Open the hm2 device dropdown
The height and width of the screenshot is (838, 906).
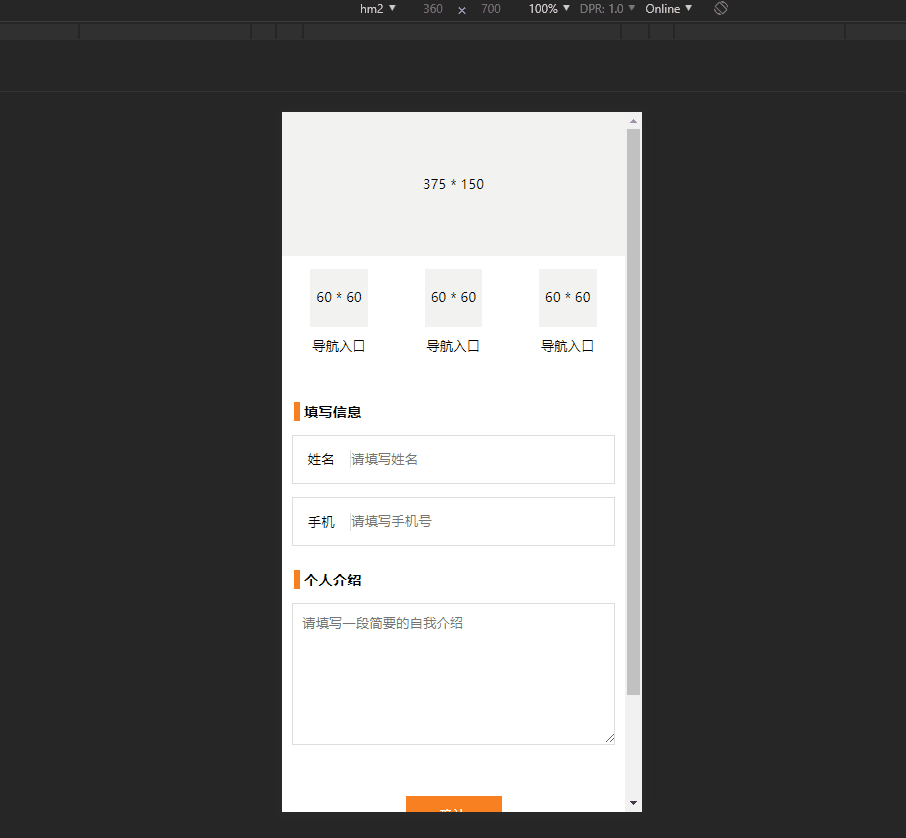(377, 9)
